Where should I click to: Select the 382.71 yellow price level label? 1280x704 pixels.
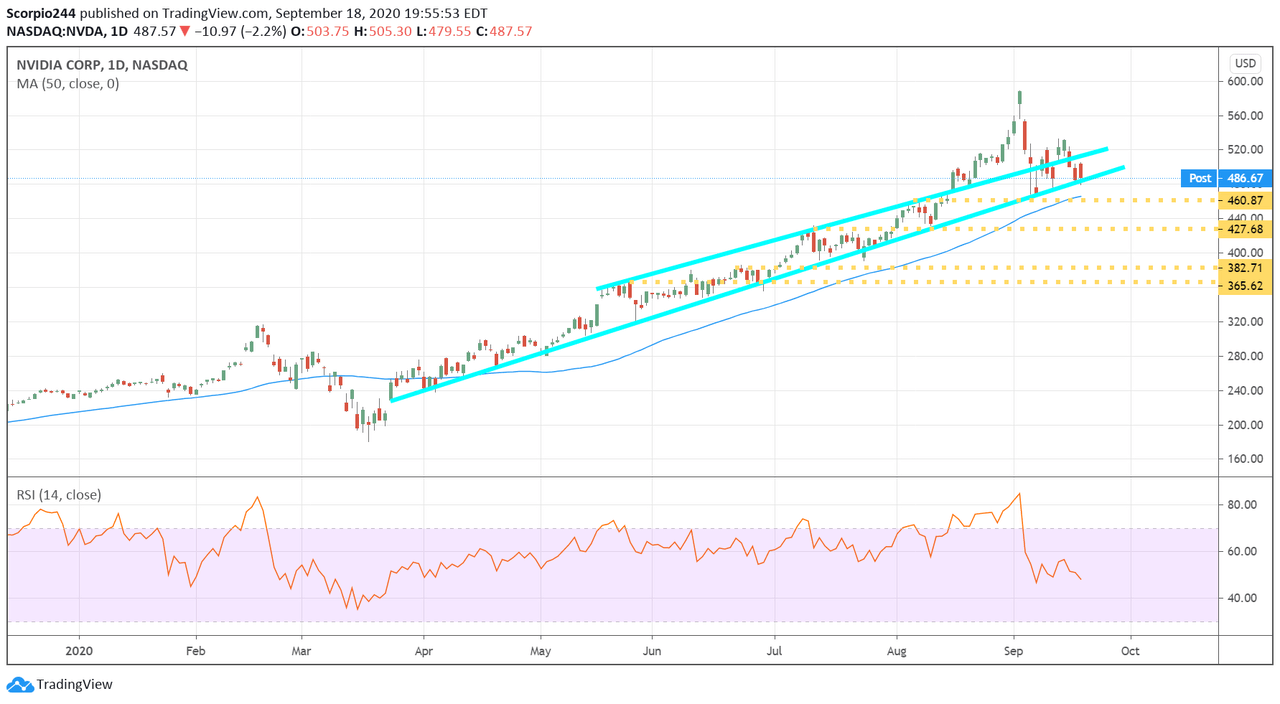[x=1244, y=268]
